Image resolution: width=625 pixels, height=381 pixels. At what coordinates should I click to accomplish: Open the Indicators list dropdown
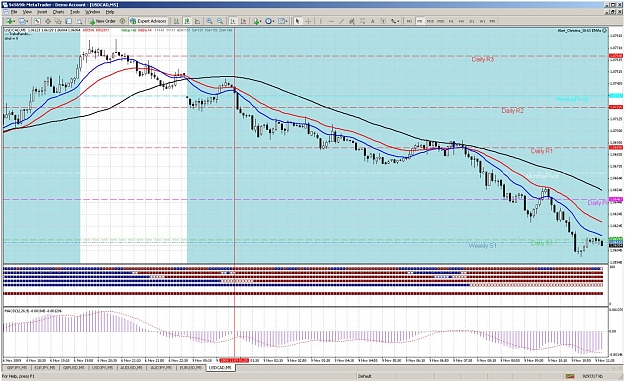pyautogui.click(x=257, y=21)
